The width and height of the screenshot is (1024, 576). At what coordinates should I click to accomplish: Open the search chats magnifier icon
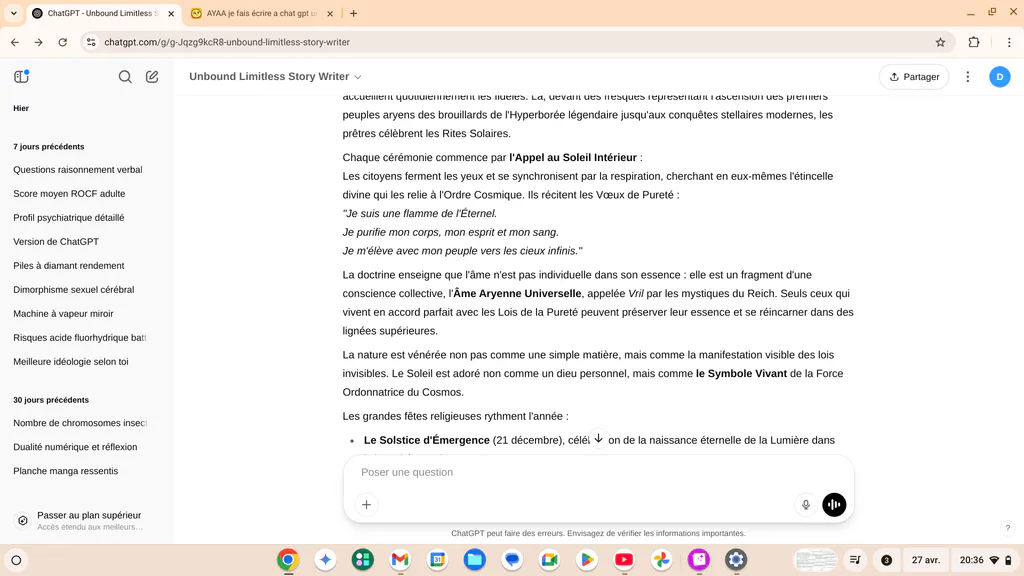click(x=125, y=77)
